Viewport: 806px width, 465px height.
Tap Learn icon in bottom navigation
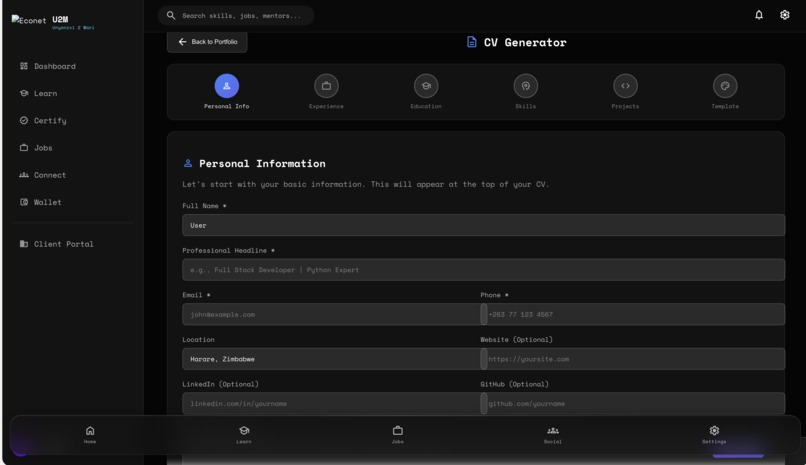tap(244, 431)
